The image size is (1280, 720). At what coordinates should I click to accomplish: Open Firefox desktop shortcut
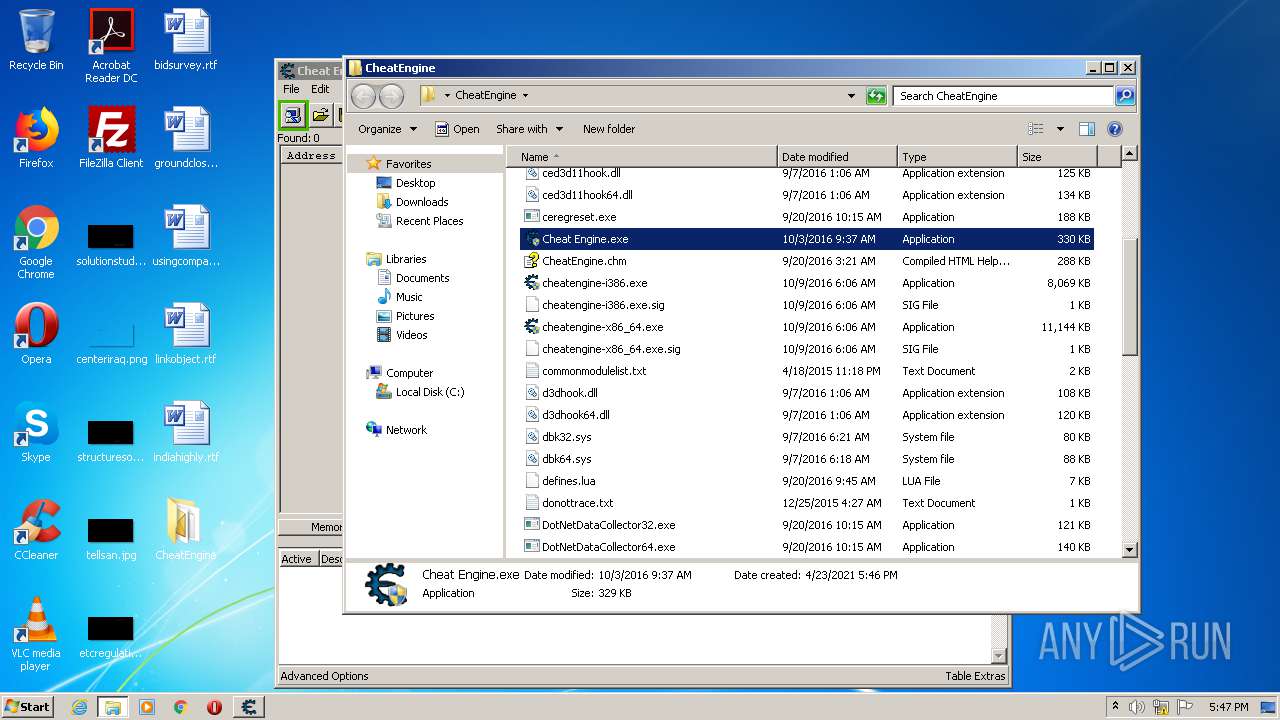[36, 138]
